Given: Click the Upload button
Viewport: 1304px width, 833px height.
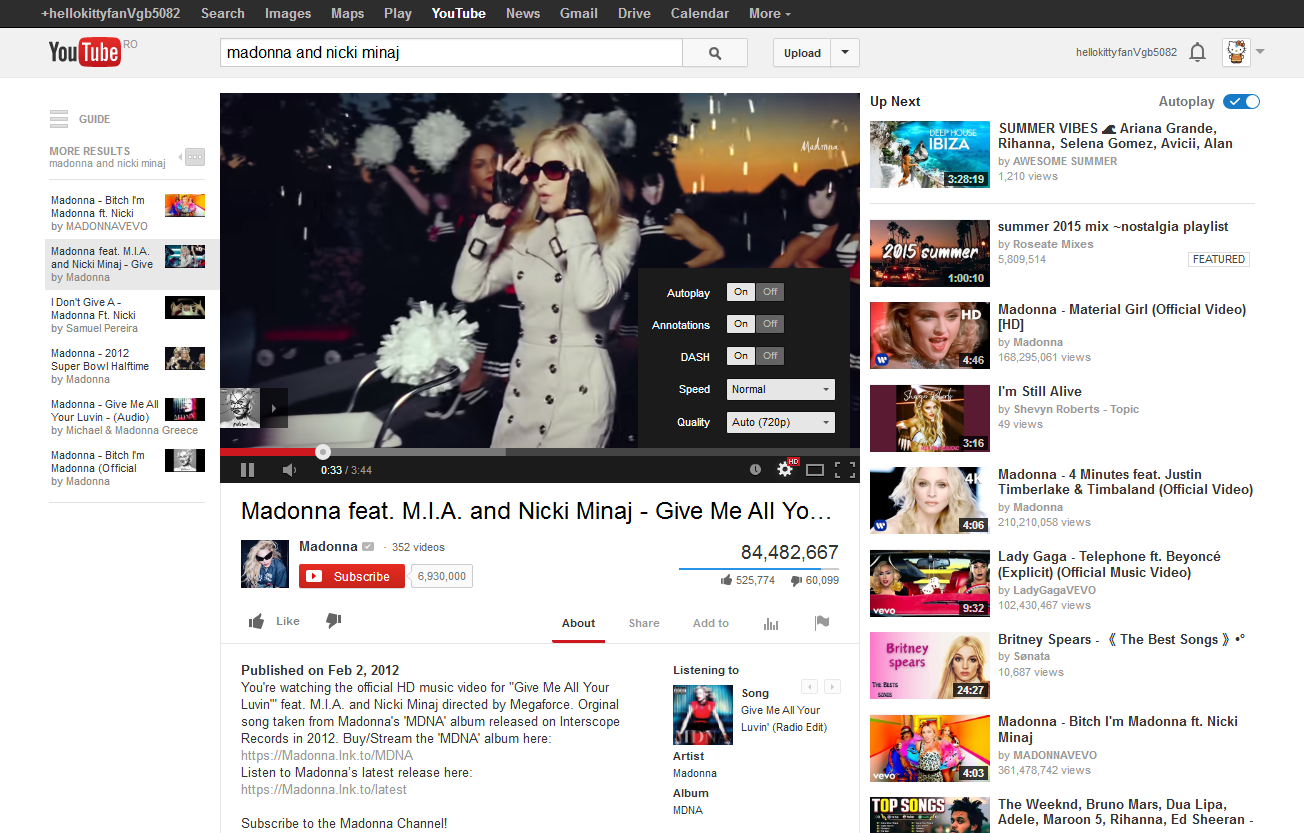Looking at the screenshot, I should coord(802,53).
